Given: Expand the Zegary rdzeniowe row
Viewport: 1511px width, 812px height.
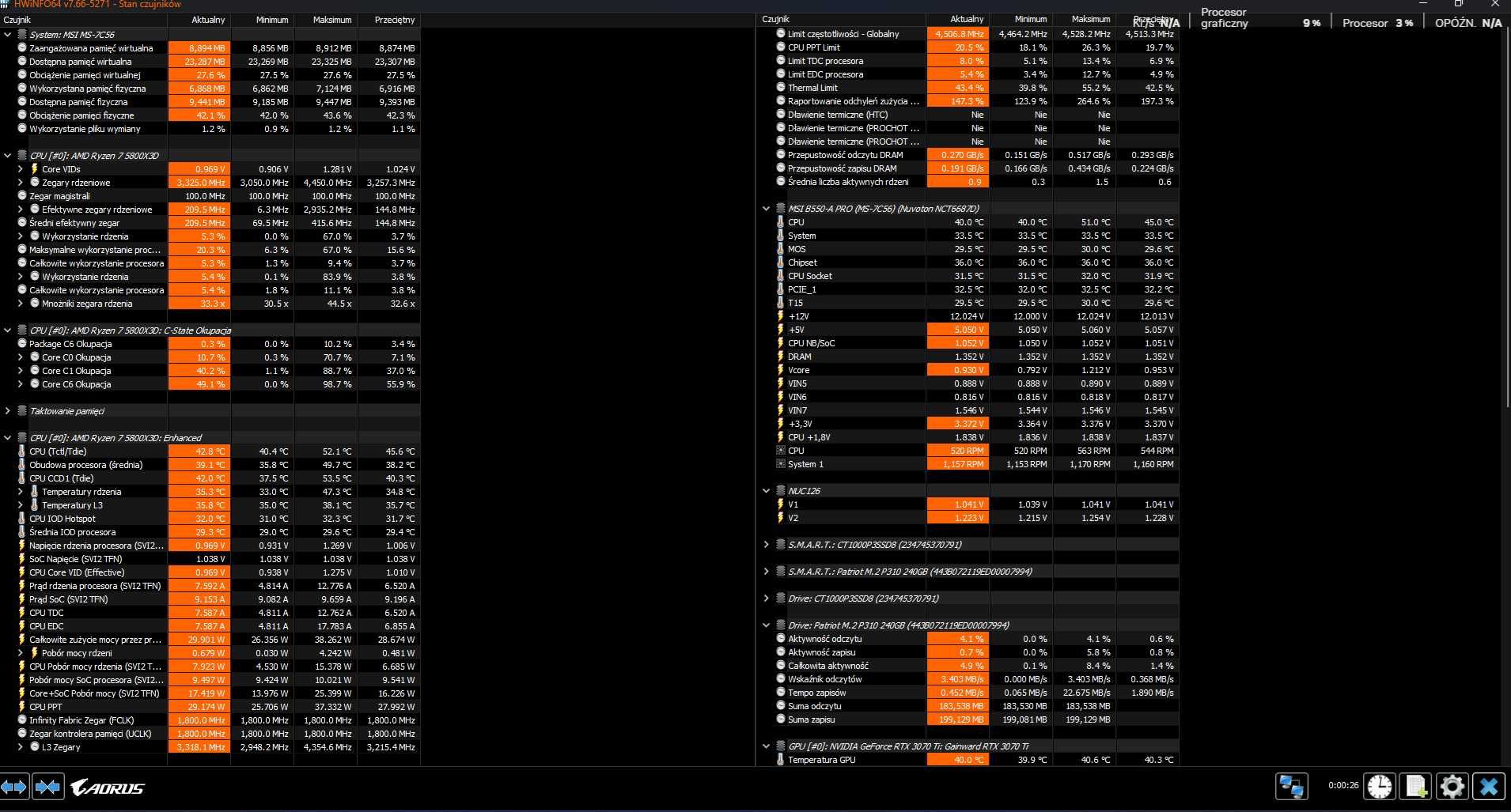Looking at the screenshot, I should click(21, 183).
